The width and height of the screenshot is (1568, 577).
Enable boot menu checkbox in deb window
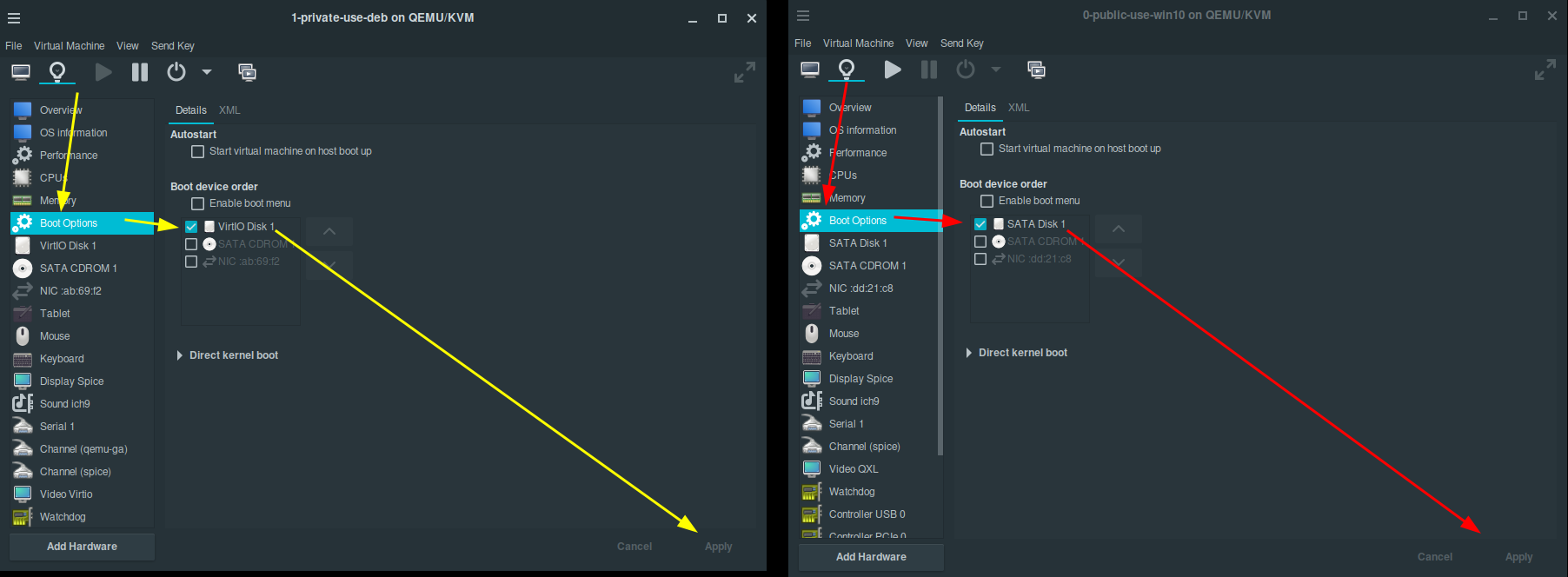[x=197, y=203]
